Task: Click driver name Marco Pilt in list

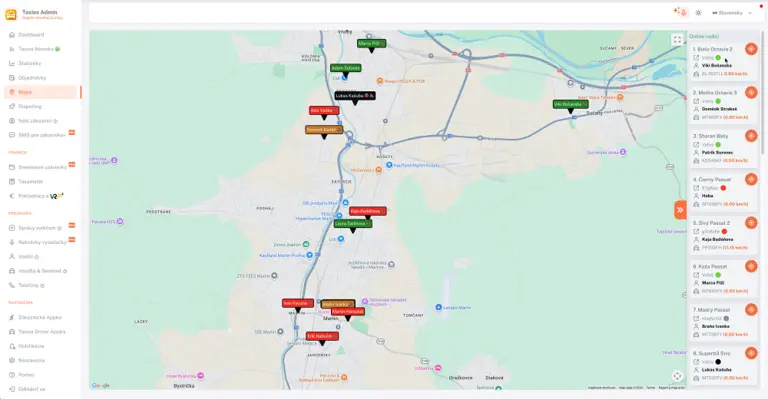Action: pos(713,283)
